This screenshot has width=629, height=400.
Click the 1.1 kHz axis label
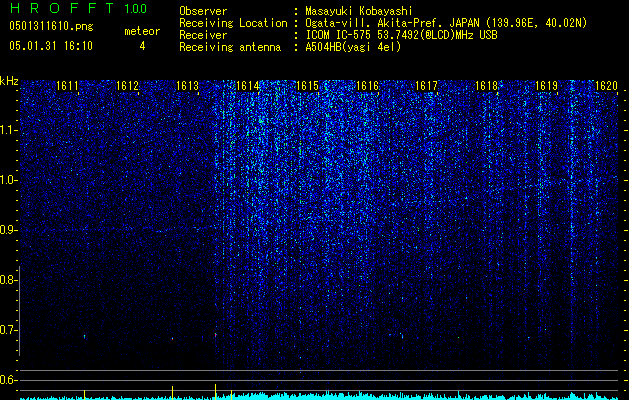click(7, 130)
